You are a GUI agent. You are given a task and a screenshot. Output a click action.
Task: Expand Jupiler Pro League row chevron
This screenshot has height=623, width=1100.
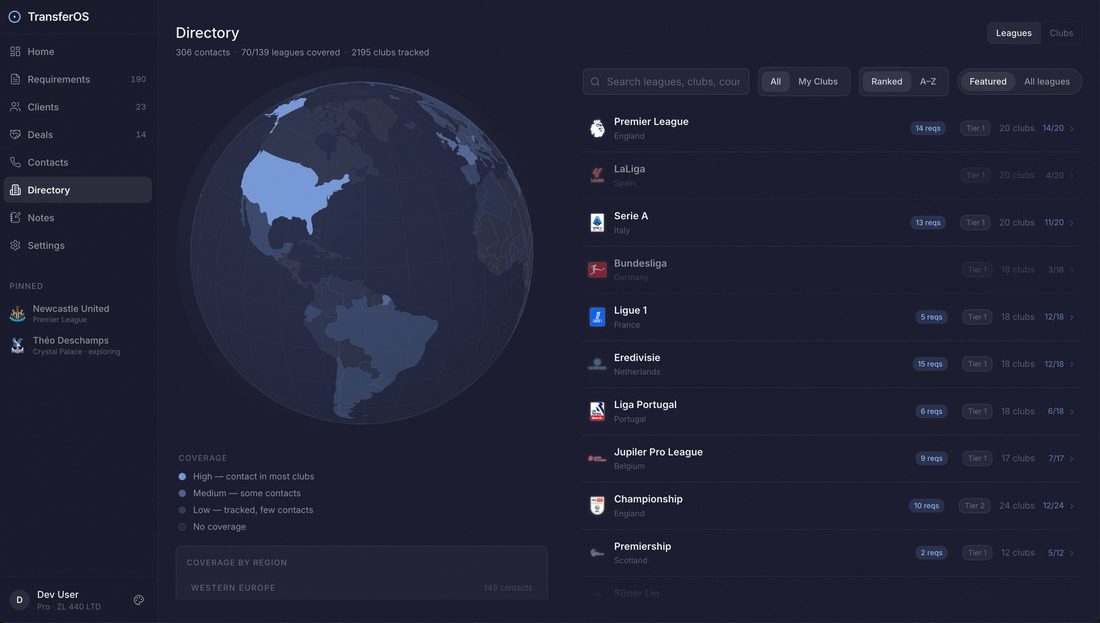click(x=1072, y=458)
